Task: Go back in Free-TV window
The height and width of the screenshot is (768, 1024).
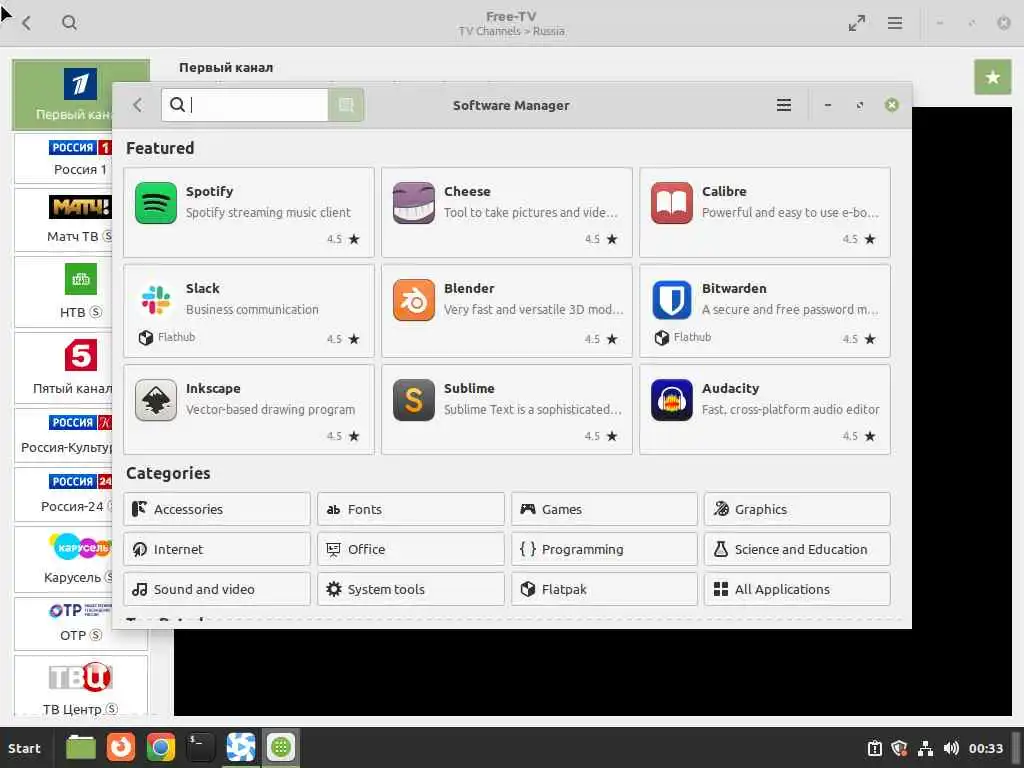Action: coord(27,23)
